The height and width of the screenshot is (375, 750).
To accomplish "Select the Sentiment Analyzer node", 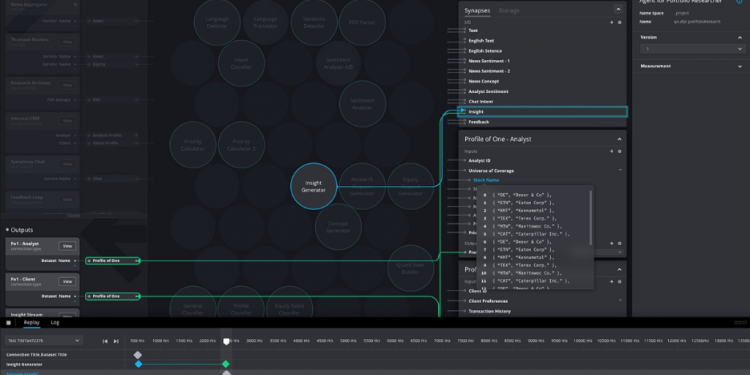I will (x=362, y=104).
